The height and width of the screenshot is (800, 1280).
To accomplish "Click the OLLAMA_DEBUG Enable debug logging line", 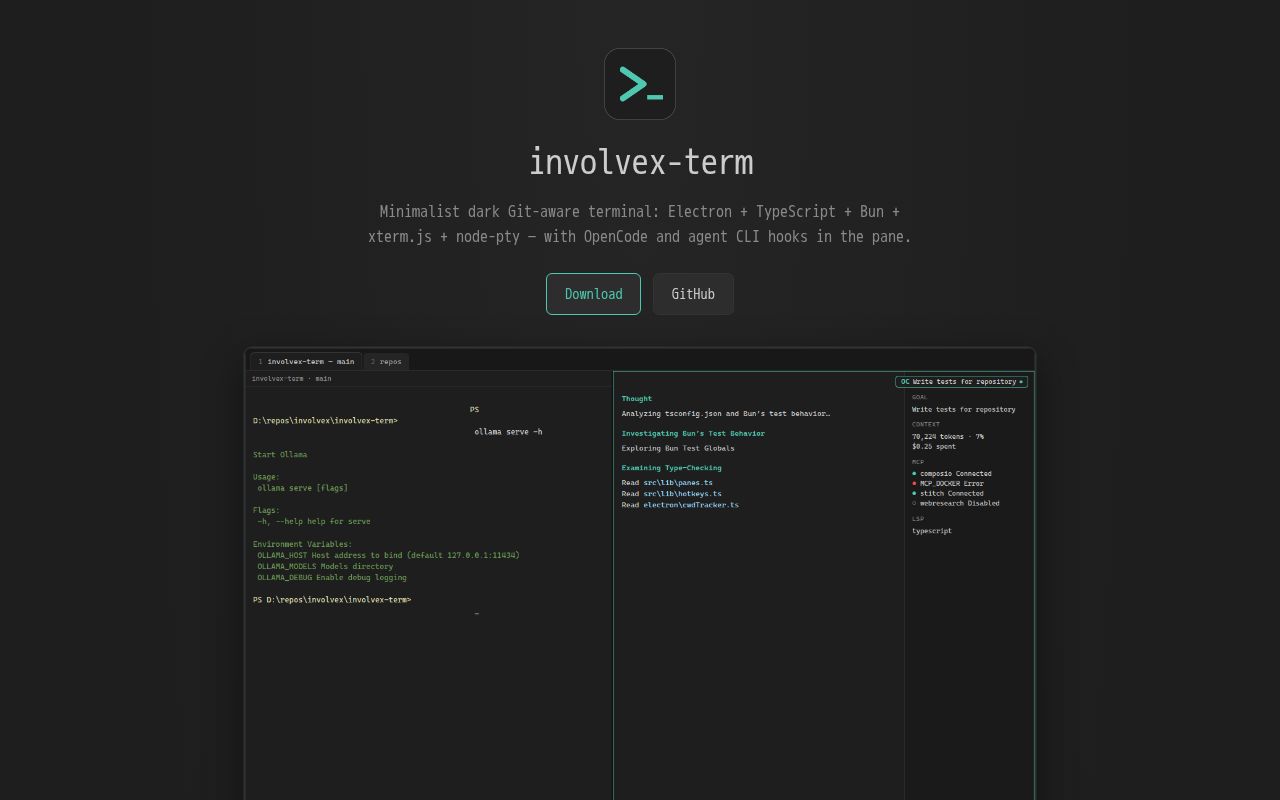I will click(332, 577).
